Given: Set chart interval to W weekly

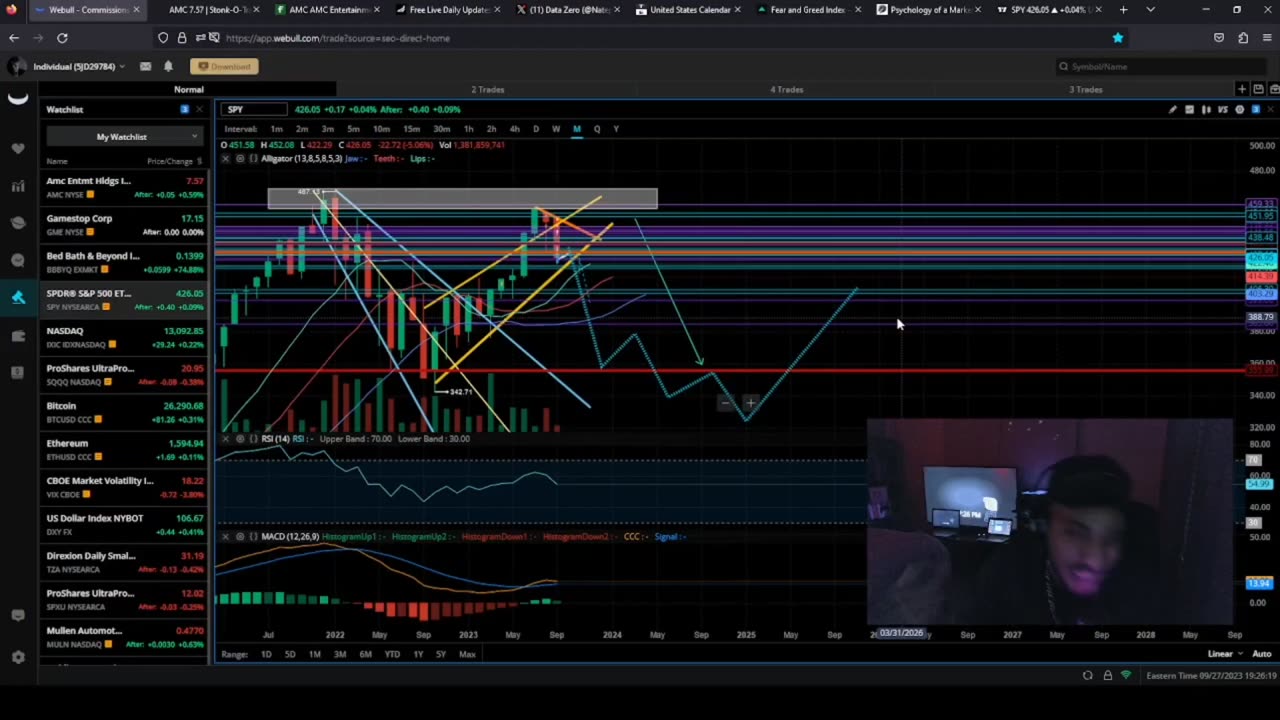Looking at the screenshot, I should [x=556, y=129].
